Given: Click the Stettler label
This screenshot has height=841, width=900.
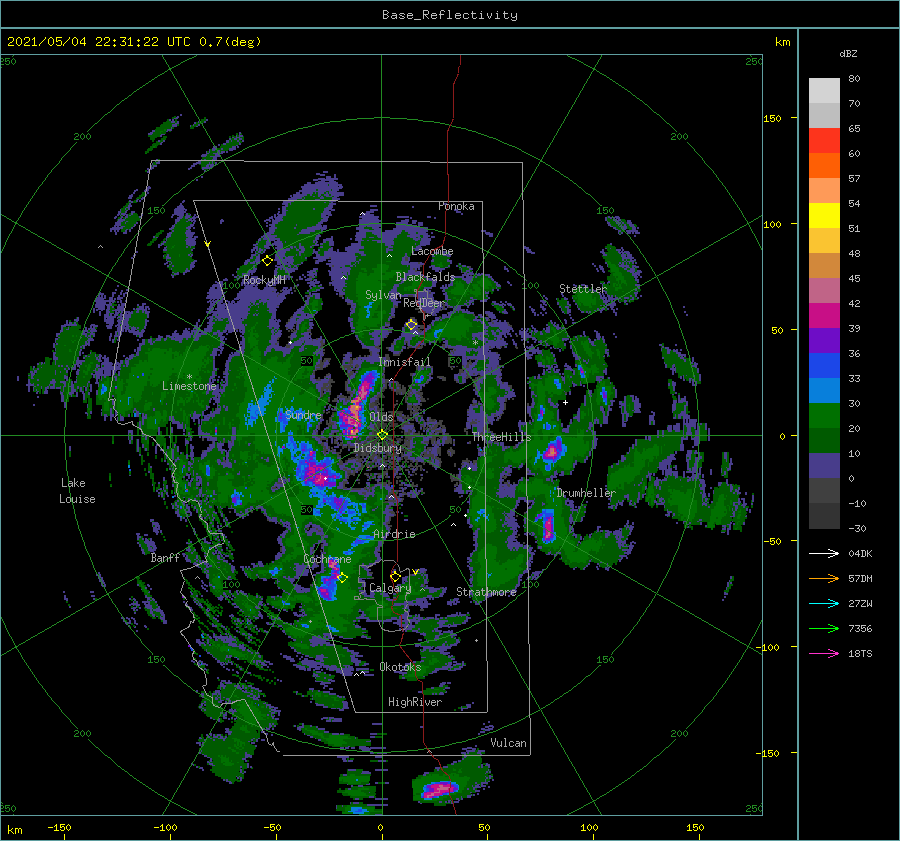Looking at the screenshot, I should (x=583, y=289).
